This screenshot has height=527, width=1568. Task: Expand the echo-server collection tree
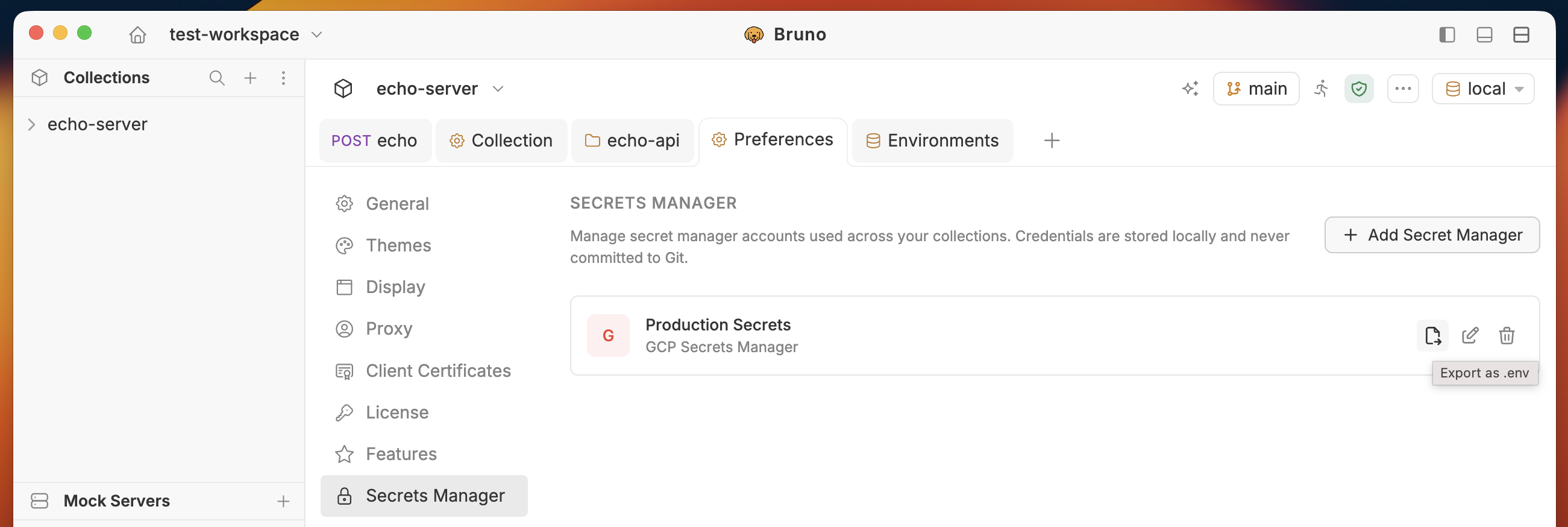coord(32,124)
